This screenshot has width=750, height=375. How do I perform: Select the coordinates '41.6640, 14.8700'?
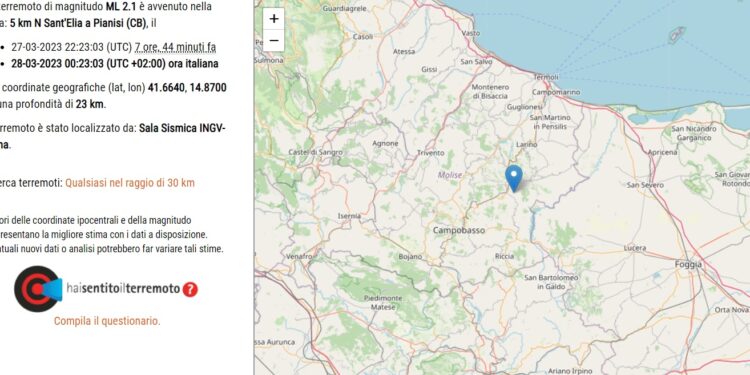point(187,88)
